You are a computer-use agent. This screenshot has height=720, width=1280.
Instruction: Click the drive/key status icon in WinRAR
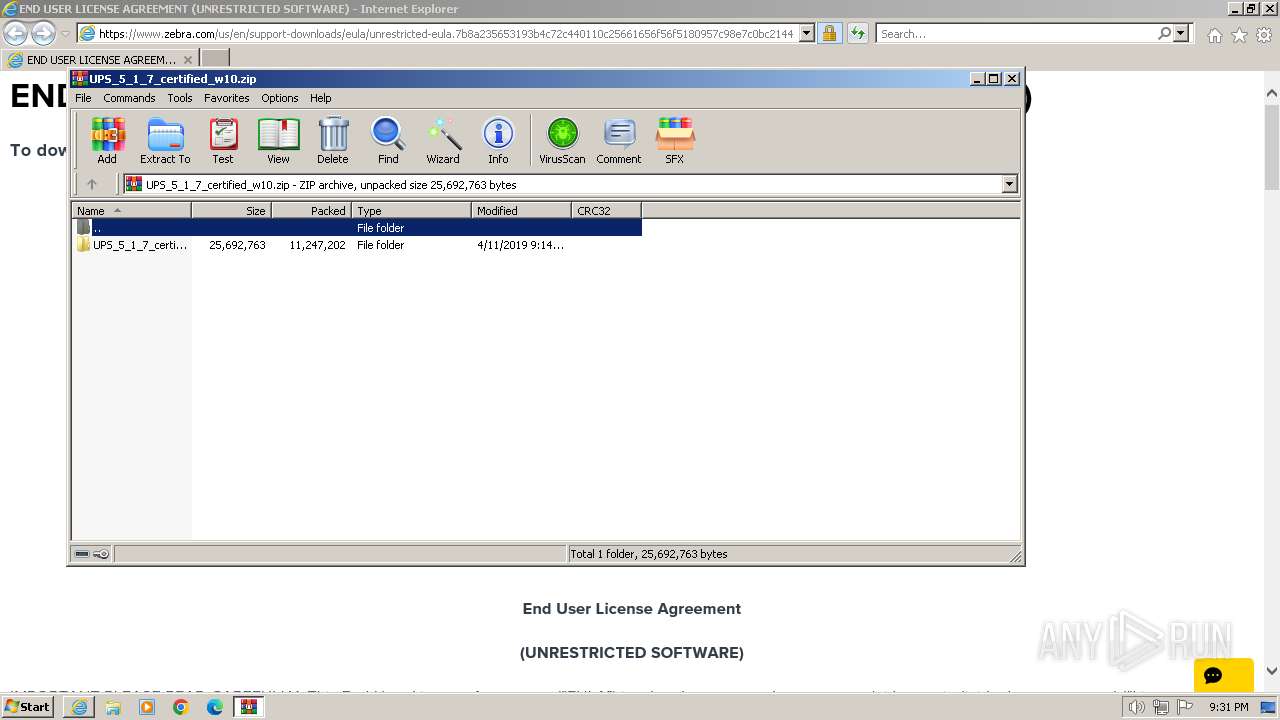click(92, 554)
